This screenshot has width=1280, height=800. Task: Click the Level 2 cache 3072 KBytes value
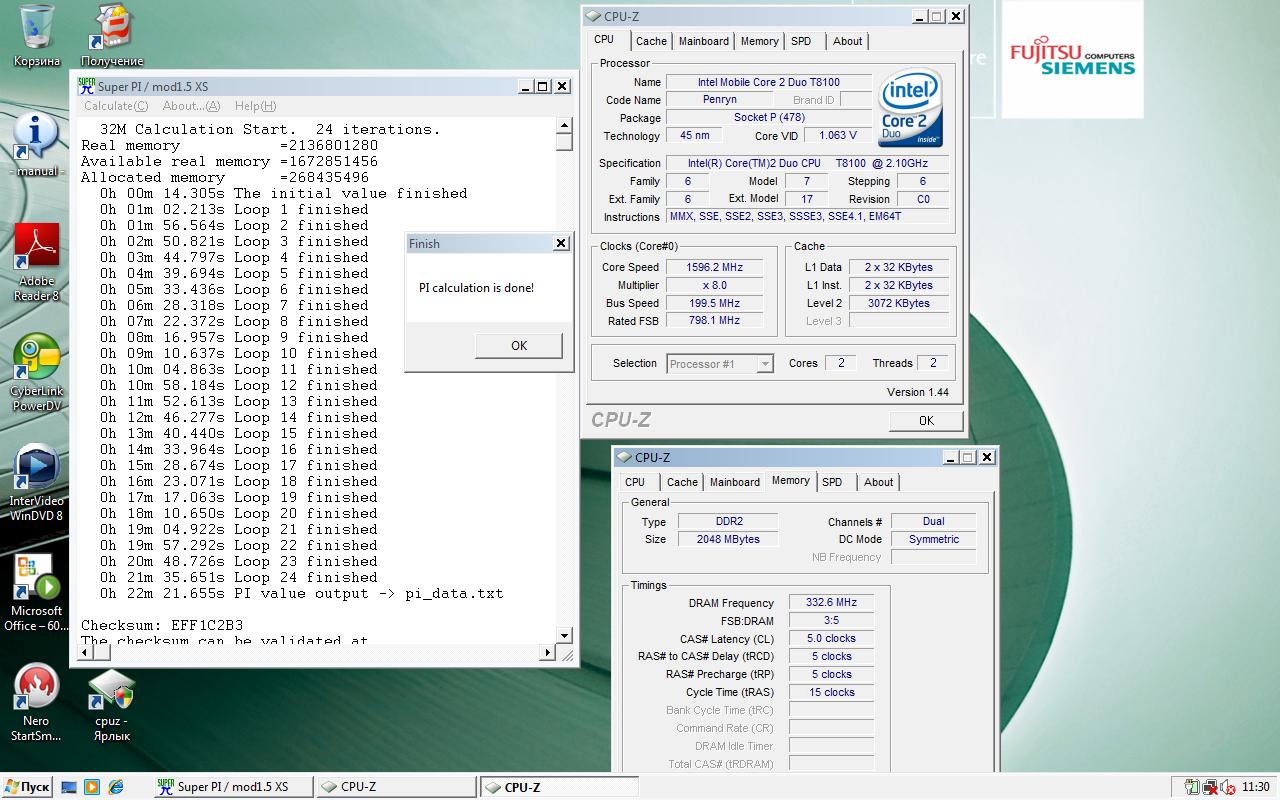click(x=898, y=303)
